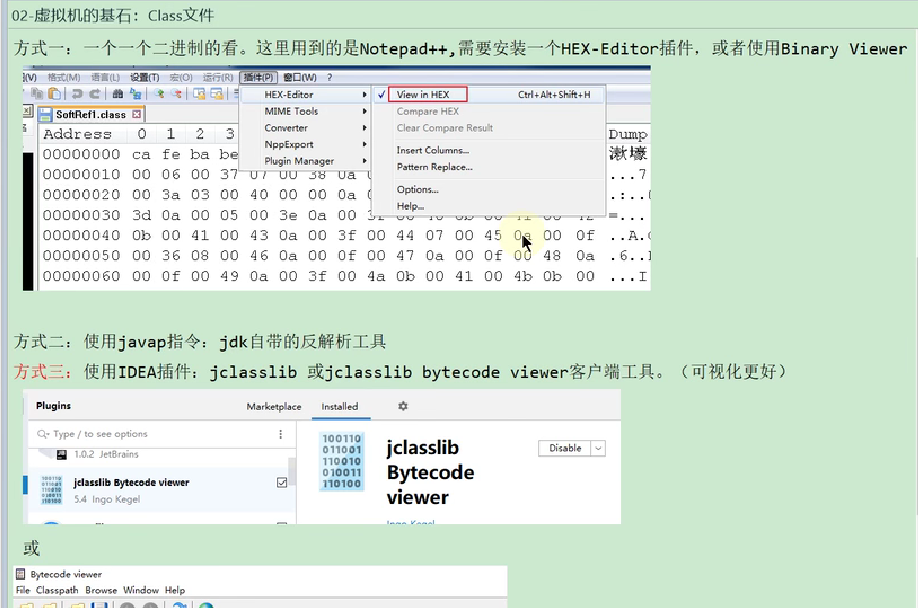Click the Disable button
The image size is (918, 608).
point(564,448)
